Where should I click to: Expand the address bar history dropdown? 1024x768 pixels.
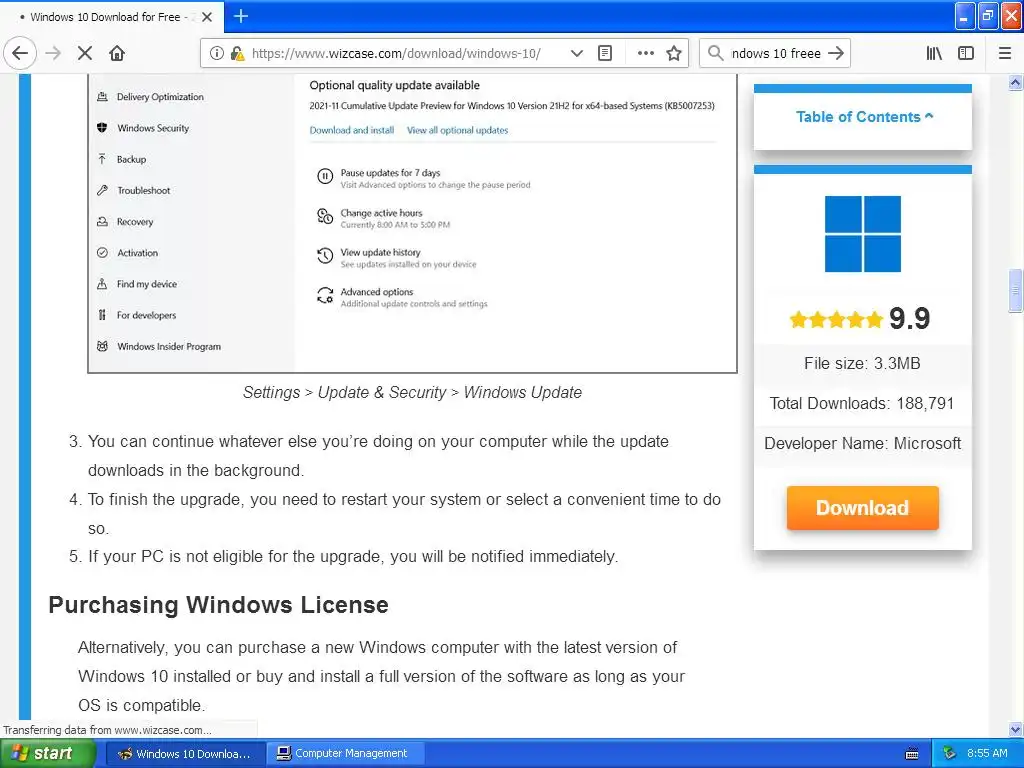[x=577, y=54]
